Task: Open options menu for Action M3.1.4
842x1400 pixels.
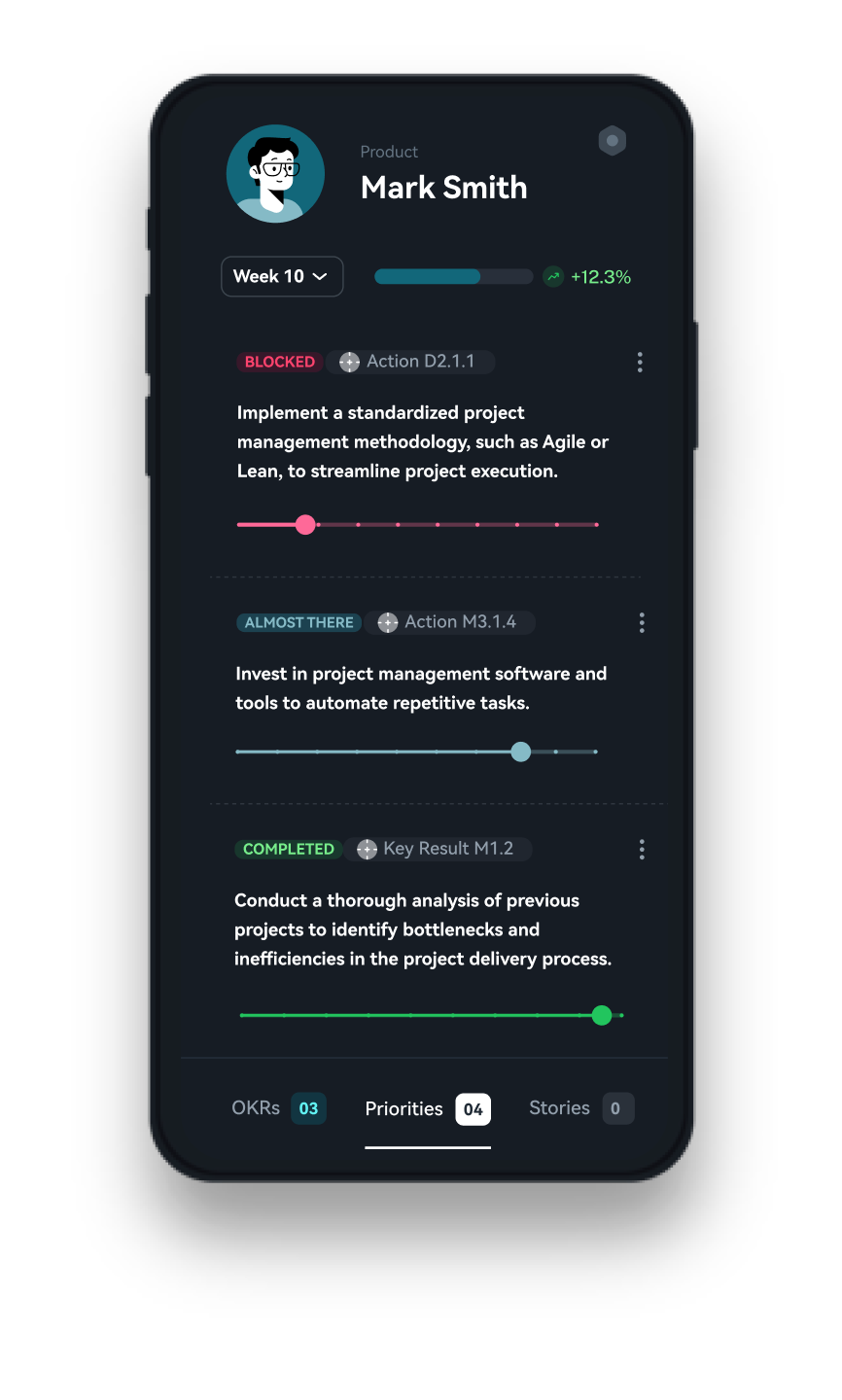Action: [x=642, y=623]
